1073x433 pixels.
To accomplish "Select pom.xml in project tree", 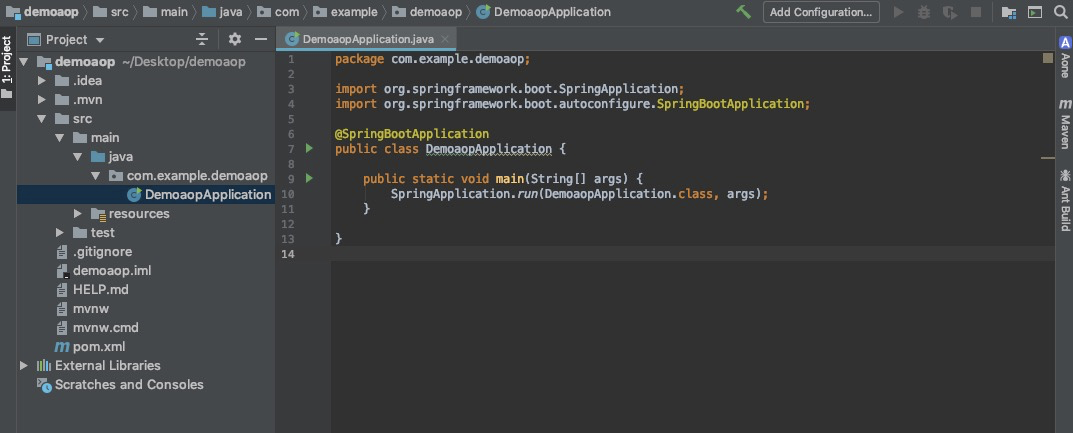I will point(98,347).
